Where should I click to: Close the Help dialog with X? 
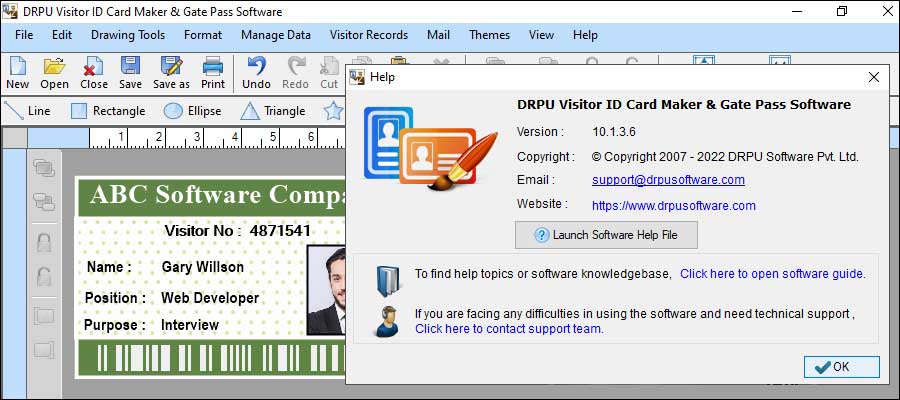pyautogui.click(x=874, y=77)
